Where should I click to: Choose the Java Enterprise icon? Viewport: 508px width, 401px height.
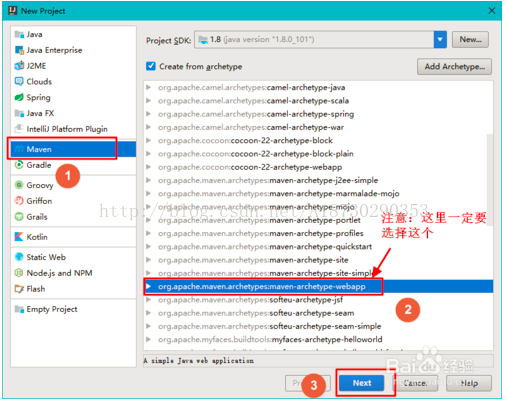19,50
